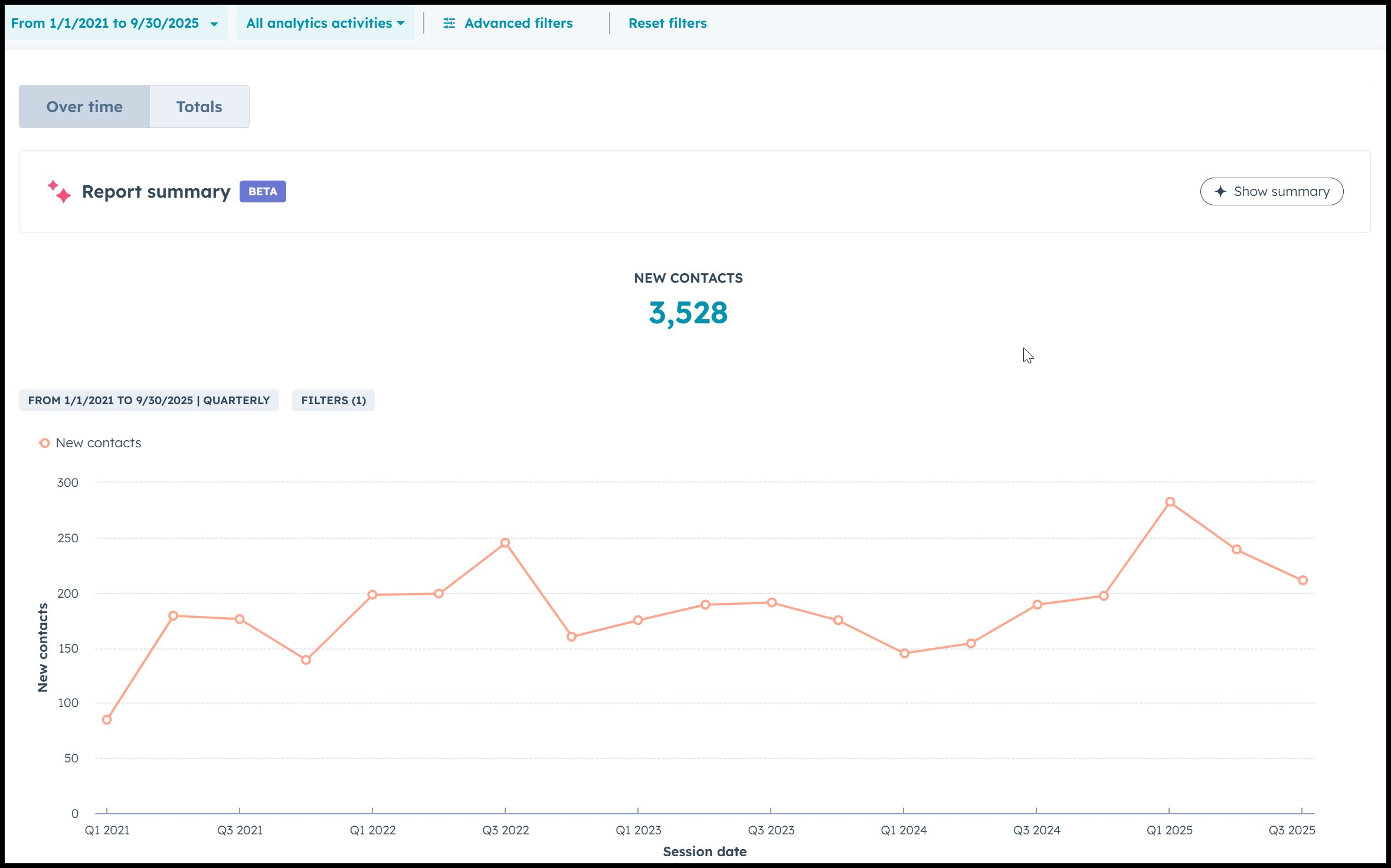The image size is (1391, 868).
Task: Click the 3,528 new contacts total
Action: [688, 313]
